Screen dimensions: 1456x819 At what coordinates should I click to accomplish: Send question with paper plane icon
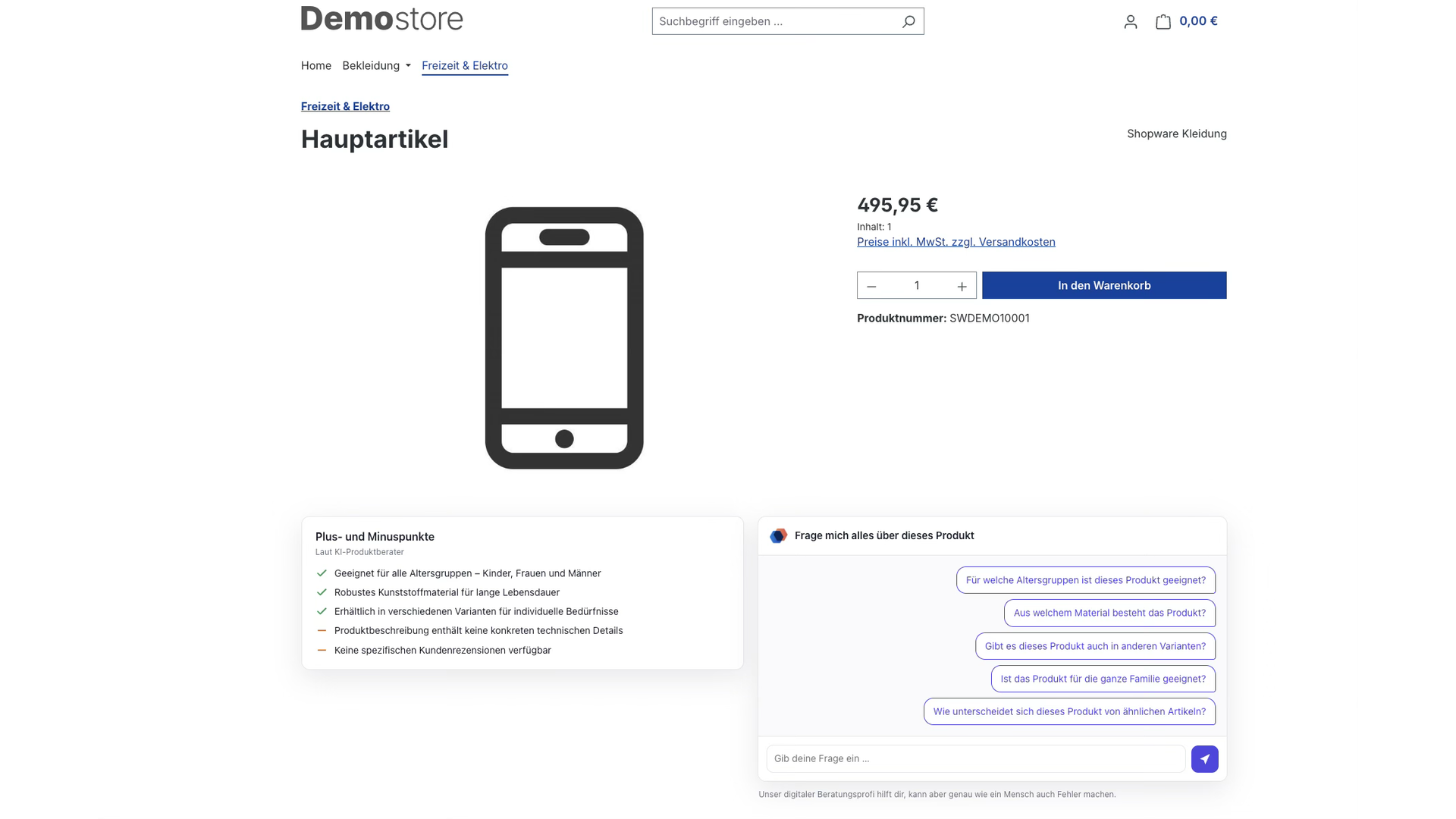1204,759
